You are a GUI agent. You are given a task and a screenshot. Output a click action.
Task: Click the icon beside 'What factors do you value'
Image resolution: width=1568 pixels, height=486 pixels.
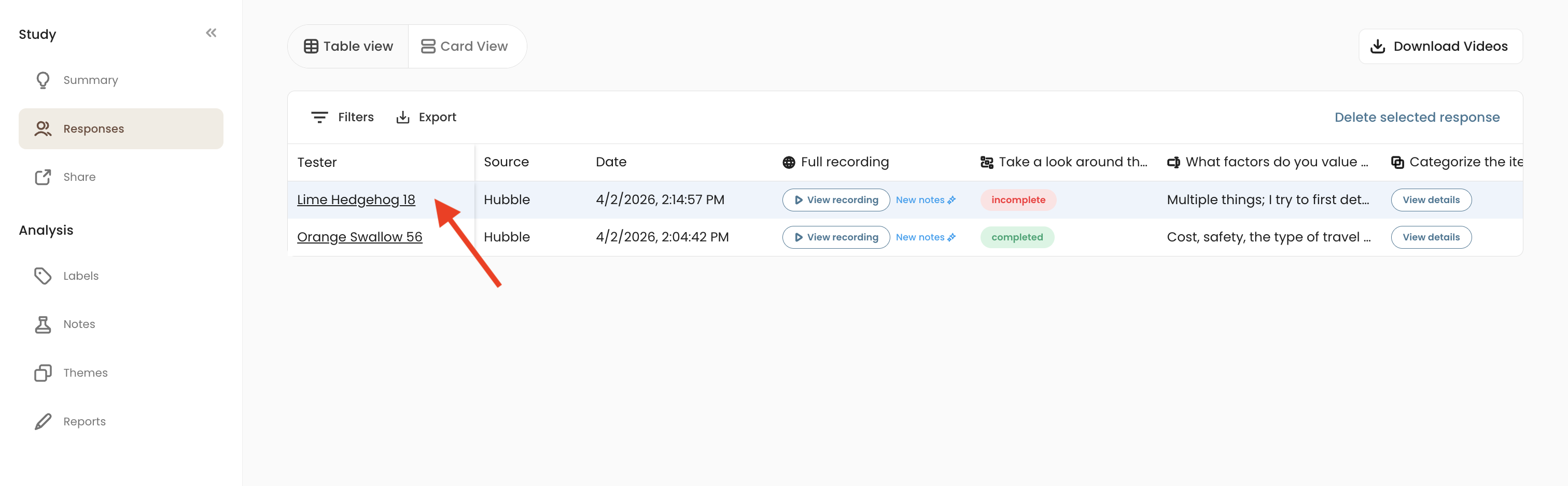(x=1173, y=162)
